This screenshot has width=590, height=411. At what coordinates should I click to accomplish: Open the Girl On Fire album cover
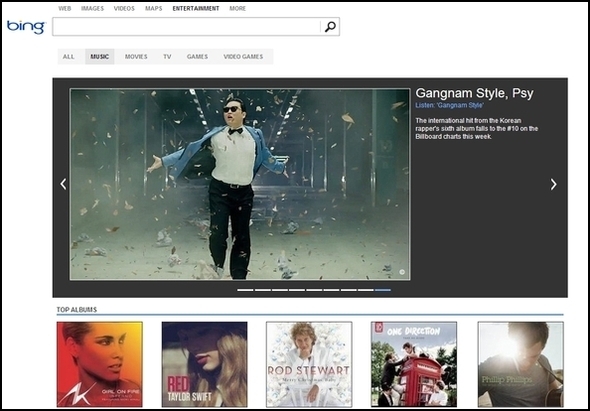coord(100,364)
